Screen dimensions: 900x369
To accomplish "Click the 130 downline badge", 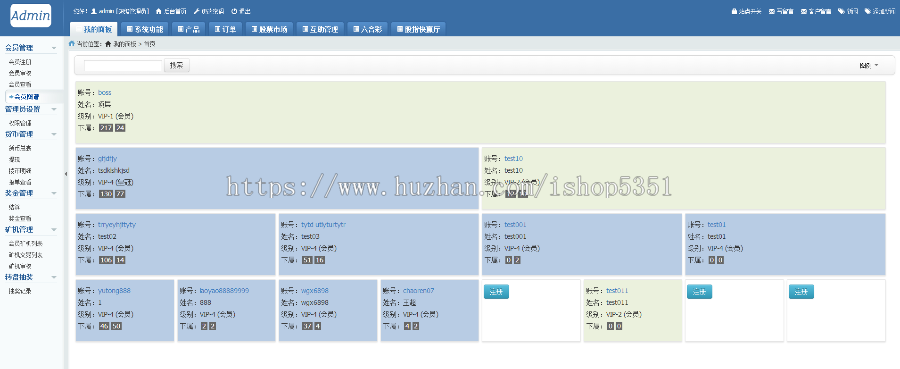I will pyautogui.click(x=106, y=194).
